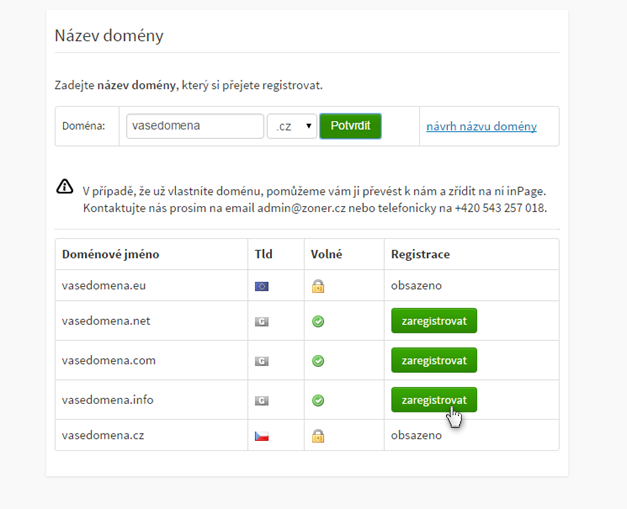Click padlock icon in vasedomena.cz row
Viewport: 627px width, 509px height.
[318, 436]
